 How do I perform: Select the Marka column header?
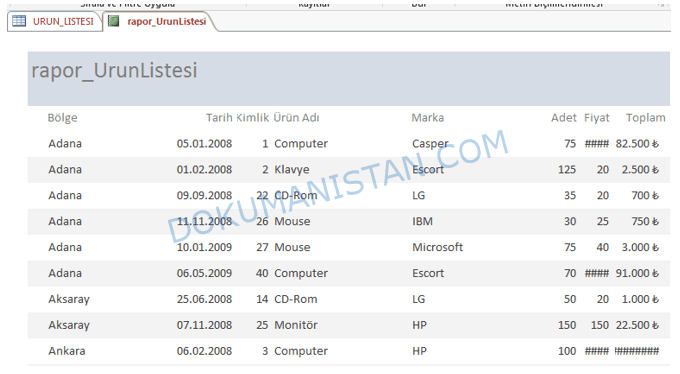[x=428, y=118]
